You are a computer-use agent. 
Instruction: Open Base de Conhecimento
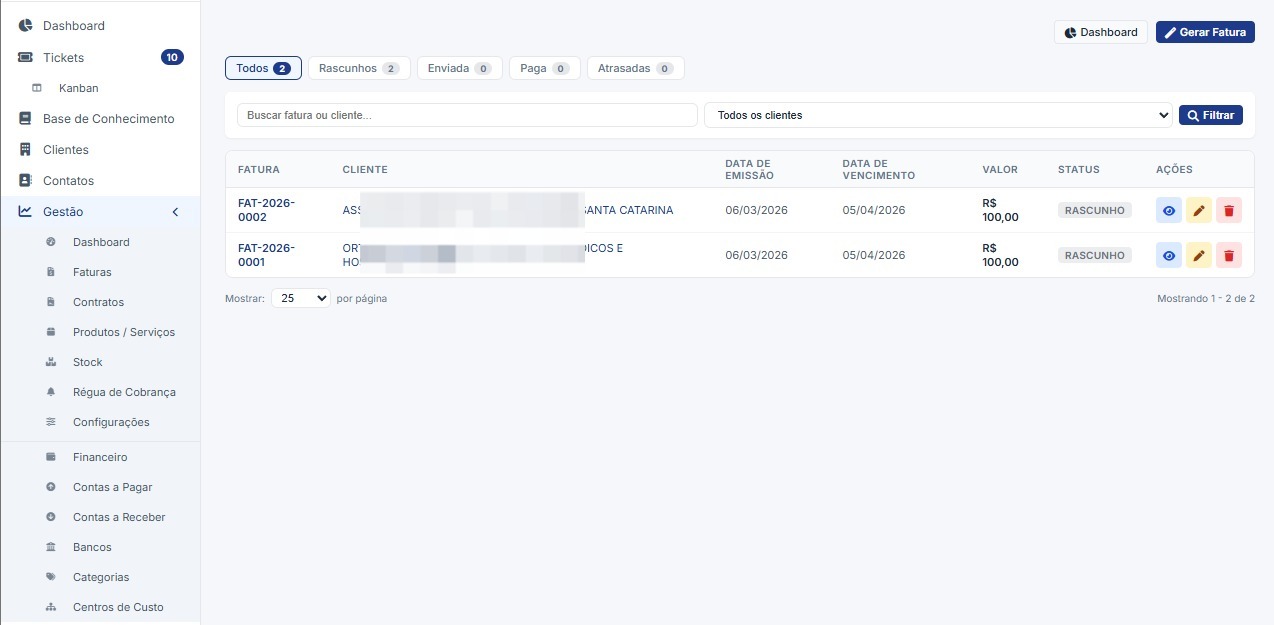[100, 118]
